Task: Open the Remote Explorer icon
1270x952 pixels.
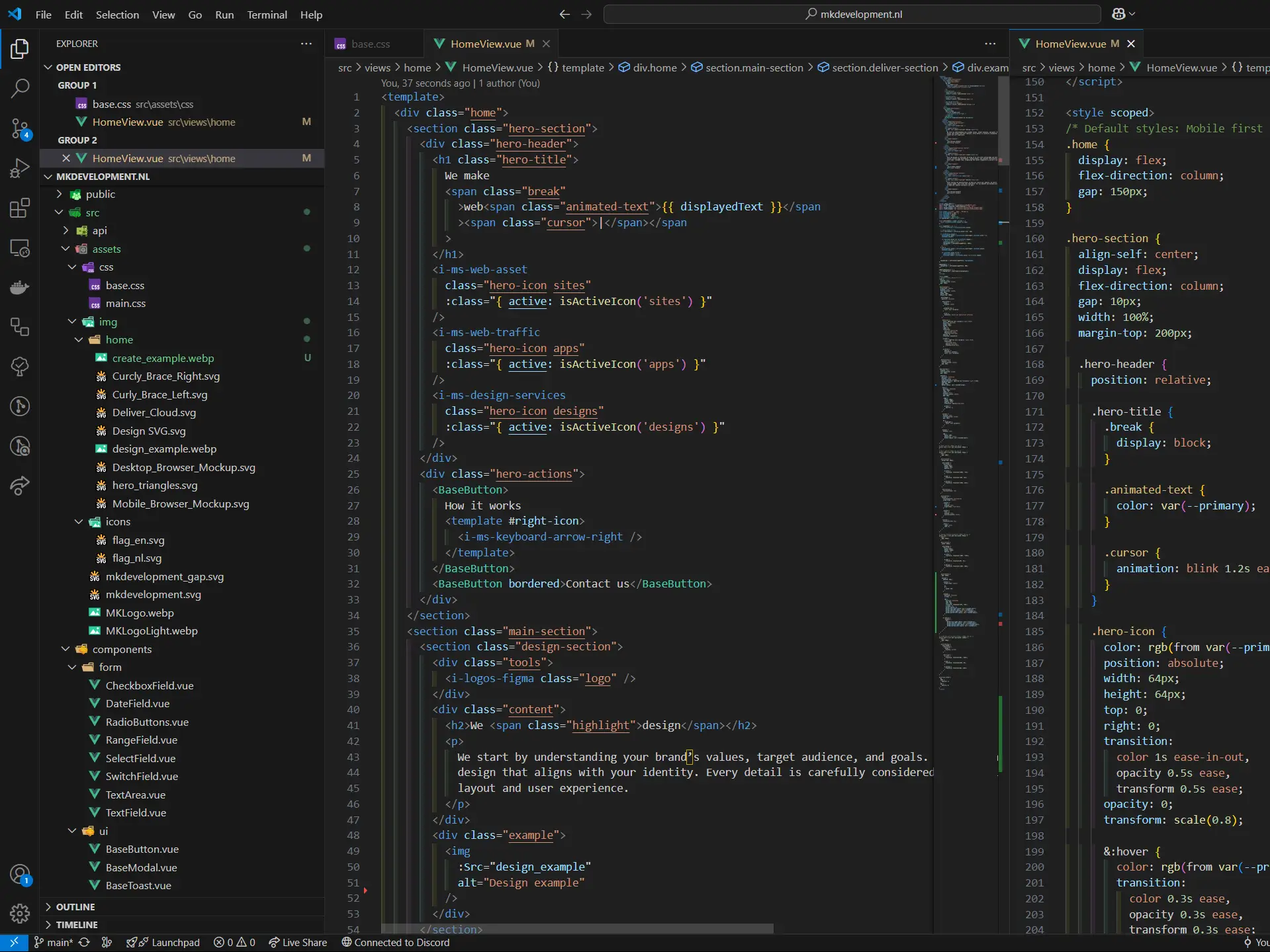Action: point(20,248)
